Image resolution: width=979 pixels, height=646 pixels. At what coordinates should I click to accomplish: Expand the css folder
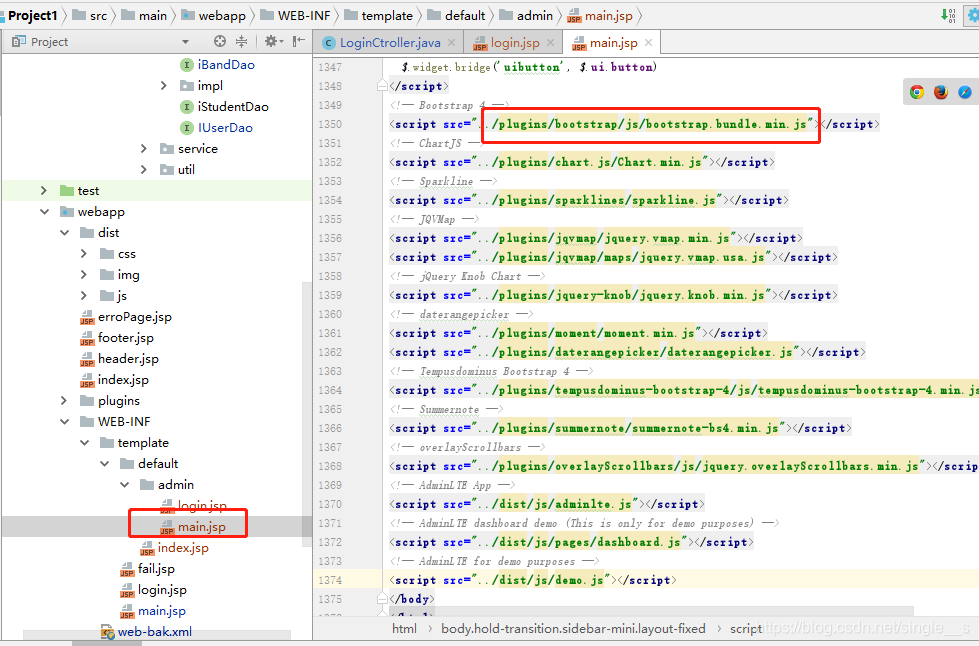(x=84, y=253)
